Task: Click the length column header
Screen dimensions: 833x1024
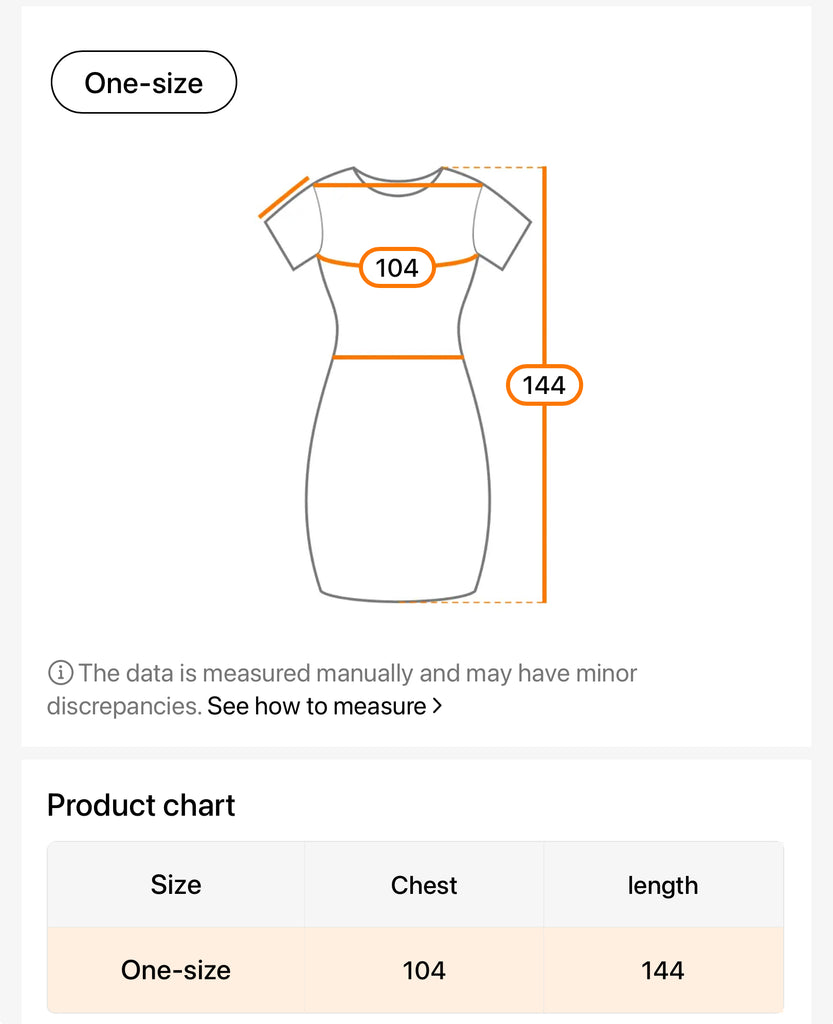Action: [x=663, y=885]
